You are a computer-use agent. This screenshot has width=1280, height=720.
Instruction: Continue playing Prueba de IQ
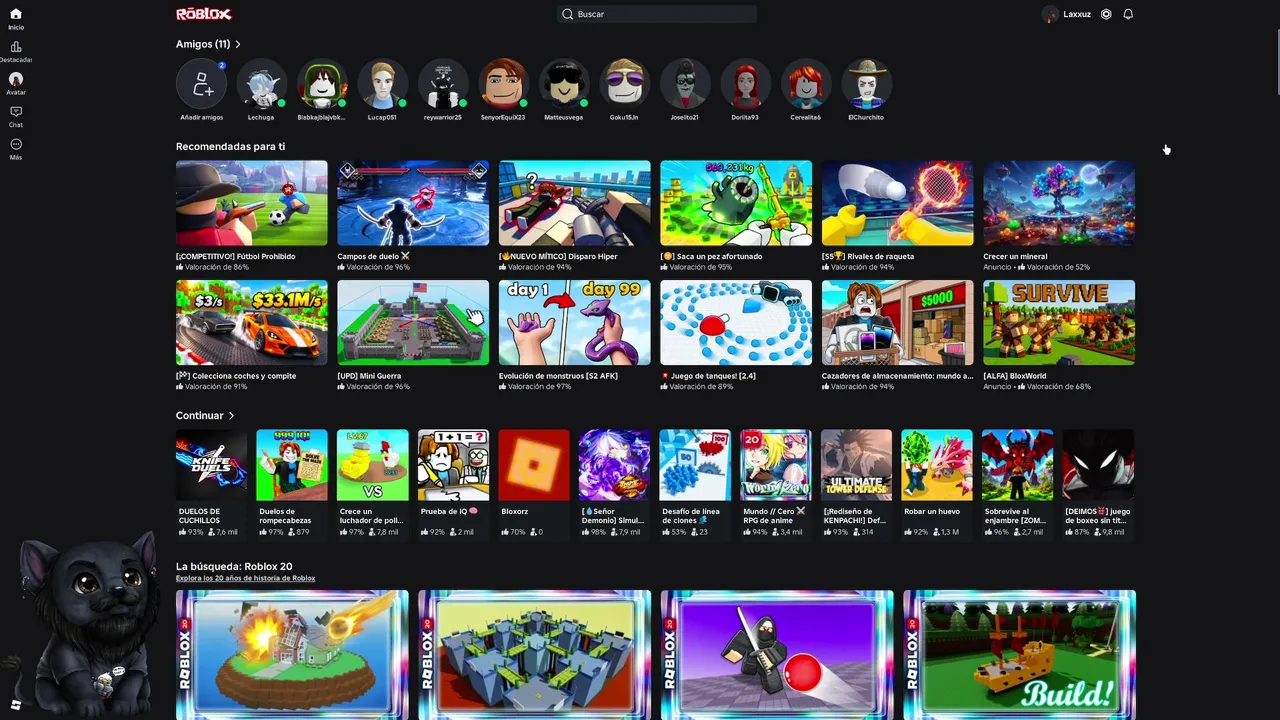[453, 465]
